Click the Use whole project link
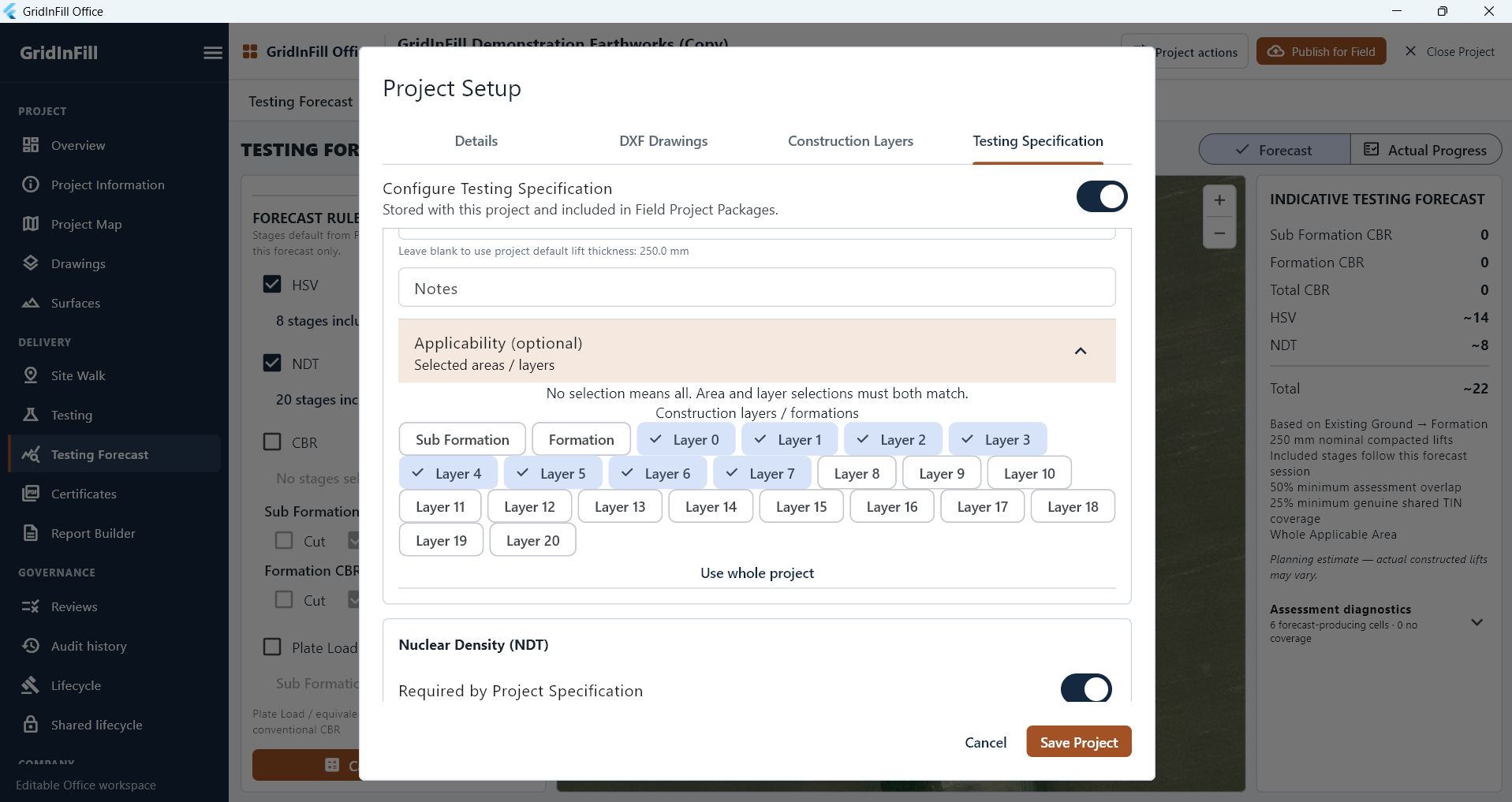The width and height of the screenshot is (1512, 802). pyautogui.click(x=757, y=573)
